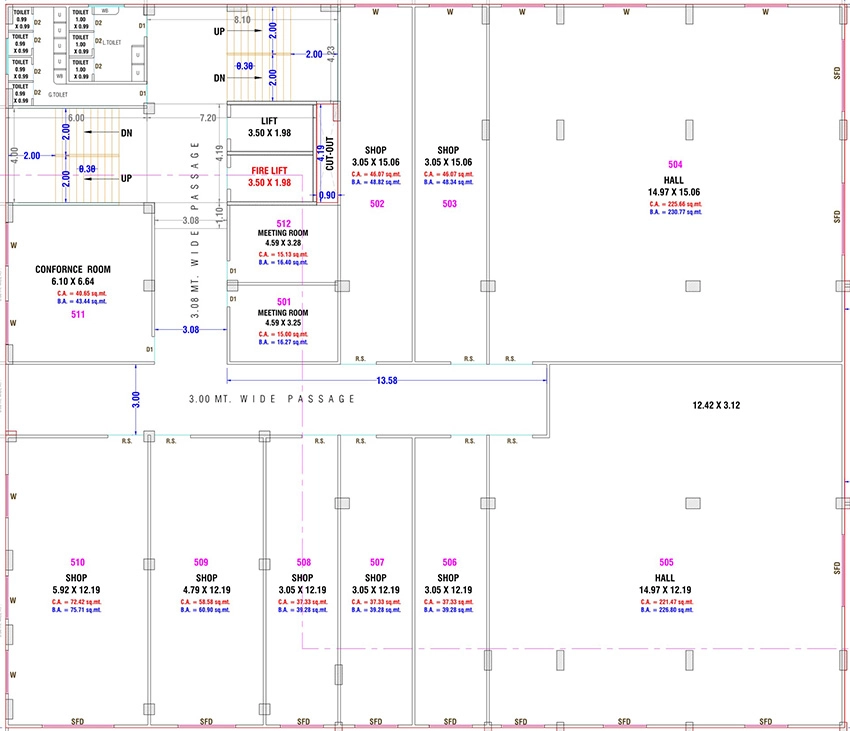Click unit number 509 label
This screenshot has height=731, width=850.
tap(201, 562)
